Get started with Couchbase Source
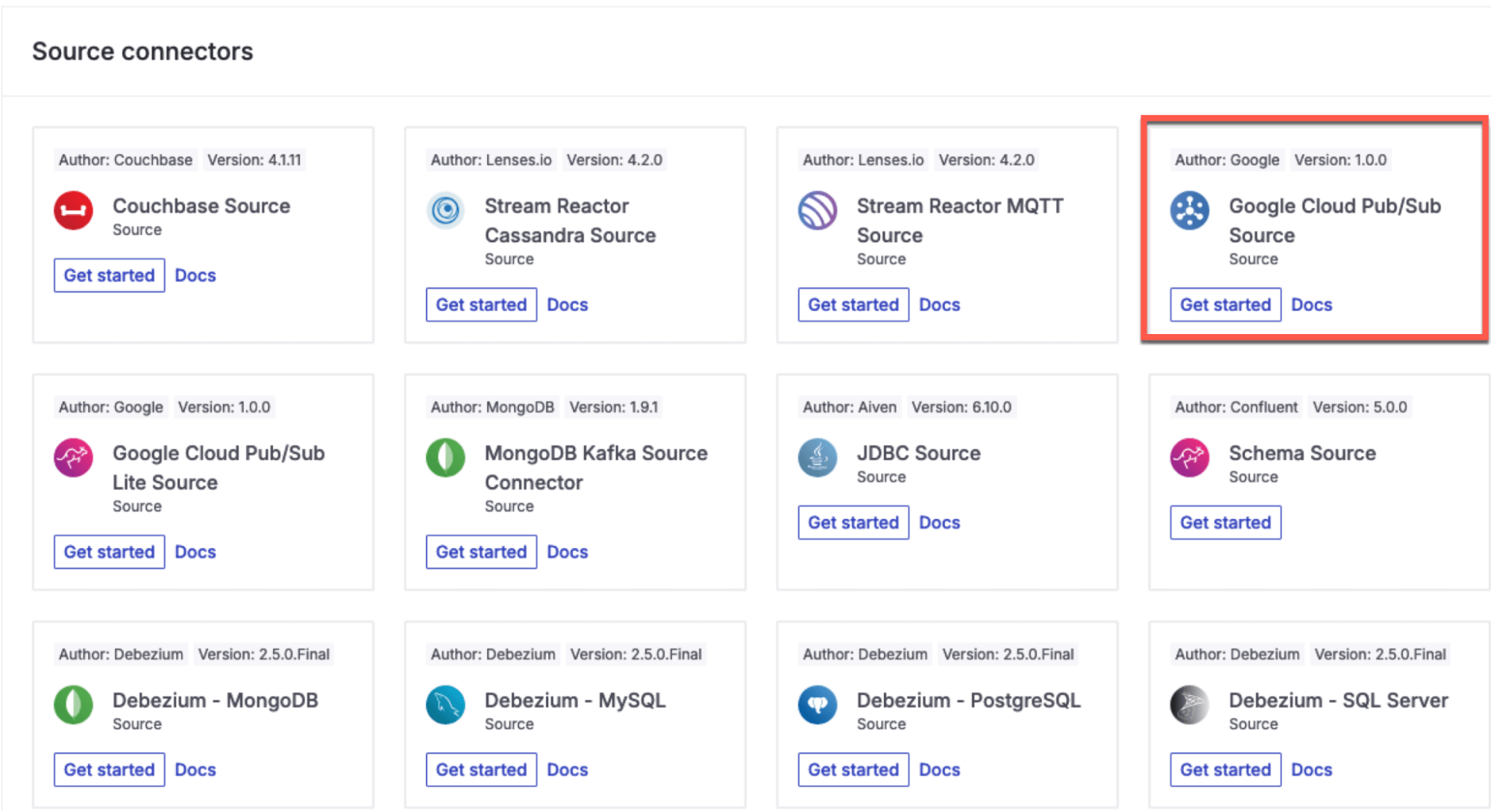Viewport: 1491px width, 812px height. click(109, 275)
